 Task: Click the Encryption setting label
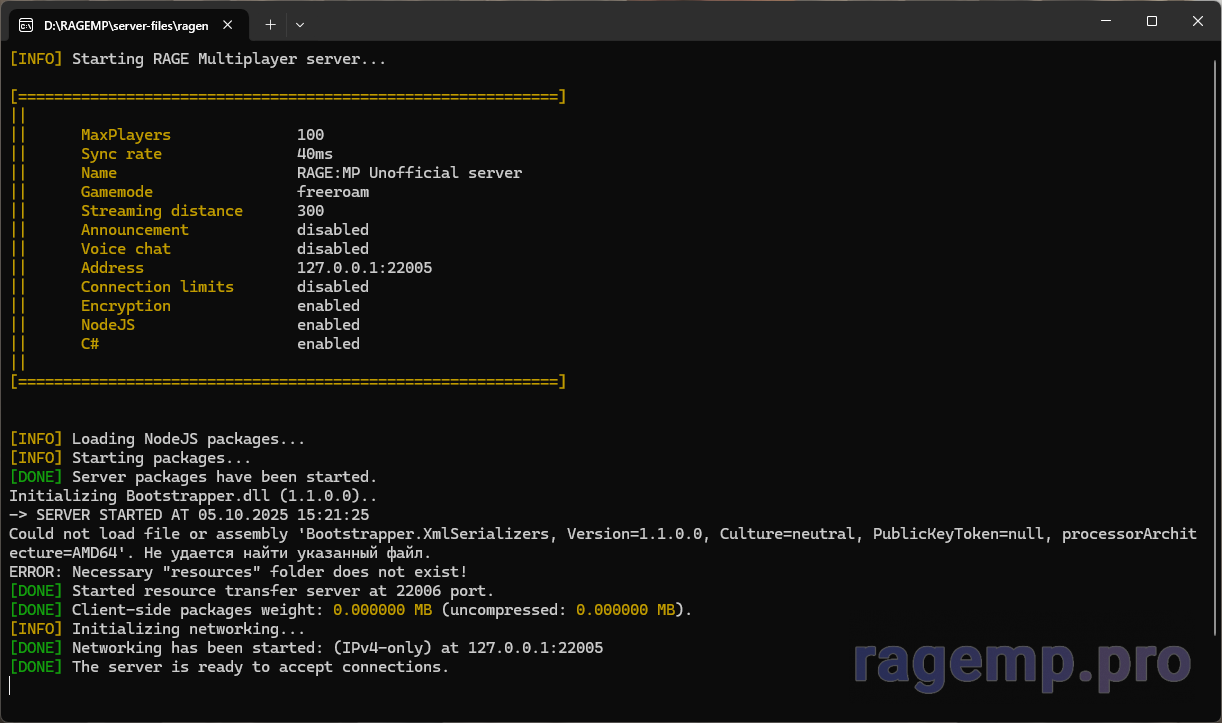pyautogui.click(x=126, y=306)
